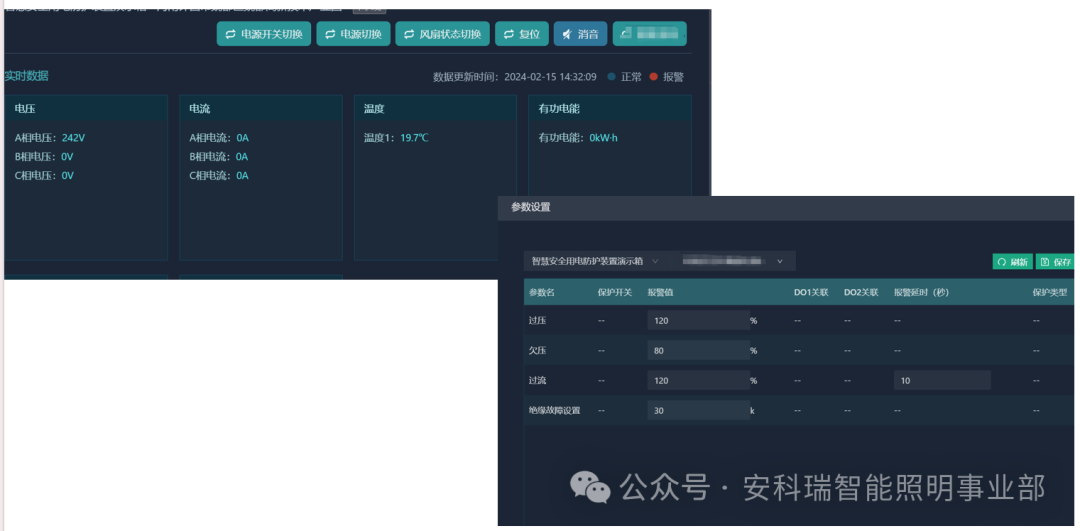1080x531 pixels.
Task: Click the C相电压 0V reading
Action: point(44,176)
